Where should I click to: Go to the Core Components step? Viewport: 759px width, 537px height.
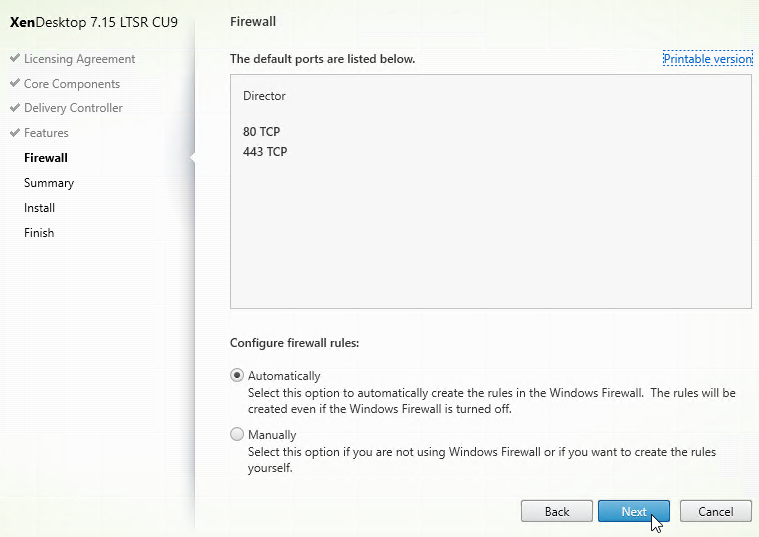point(72,84)
